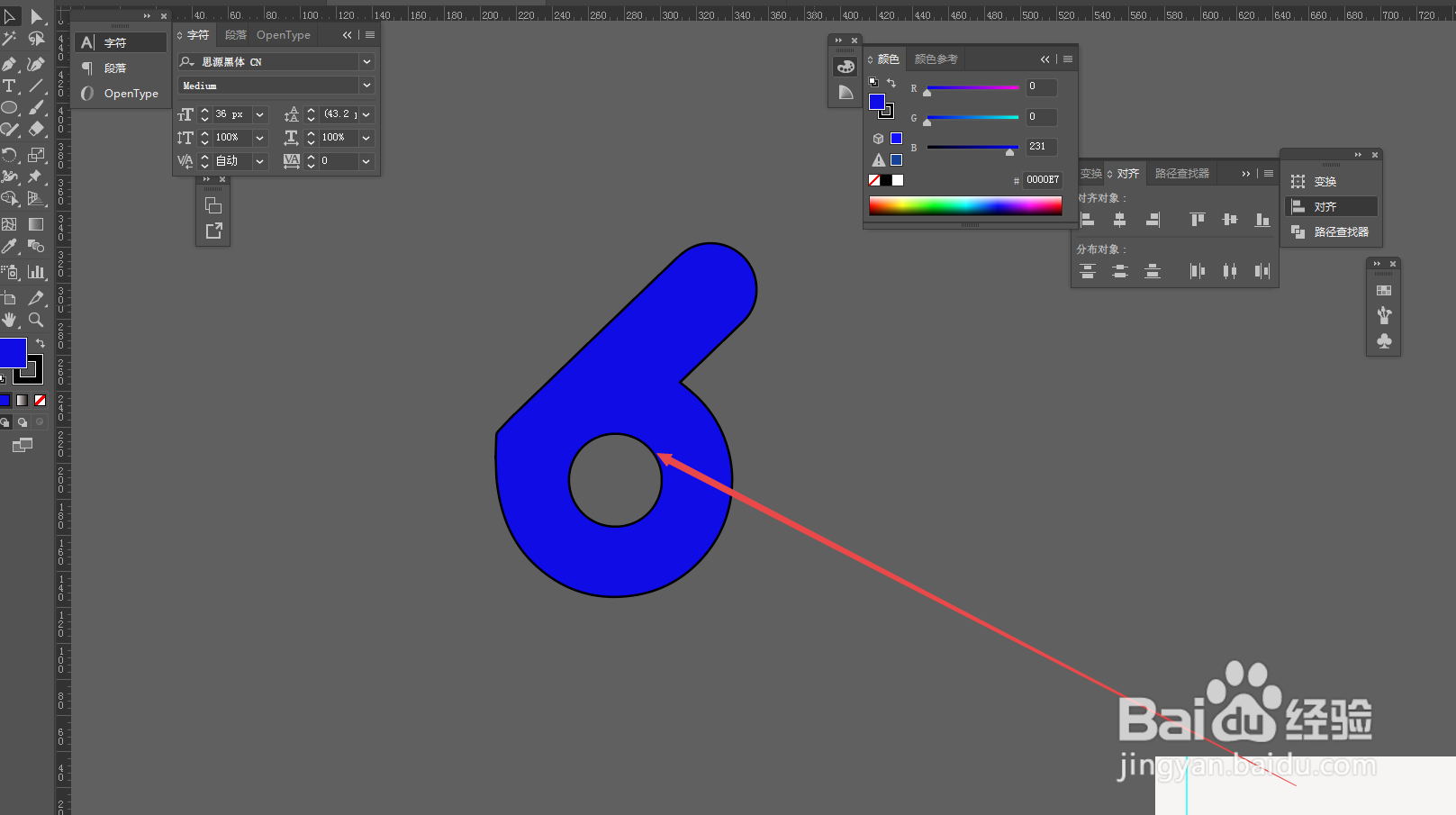This screenshot has width=1456, height=815.
Task: Toggle Draw Normal mode
Action: (x=5, y=421)
